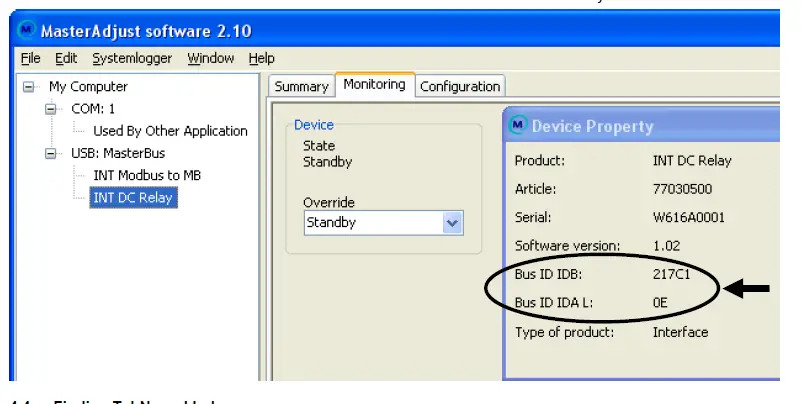Switch to the Summary tab
This screenshot has height=404, width=802.
click(301, 86)
